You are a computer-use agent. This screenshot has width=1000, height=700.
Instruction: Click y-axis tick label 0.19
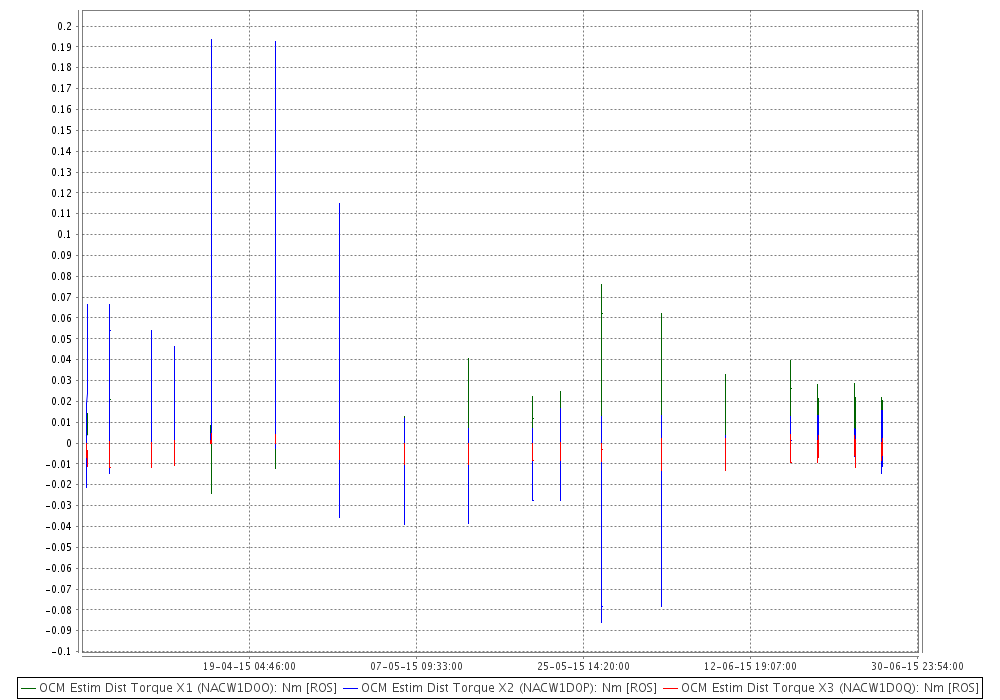(62, 47)
